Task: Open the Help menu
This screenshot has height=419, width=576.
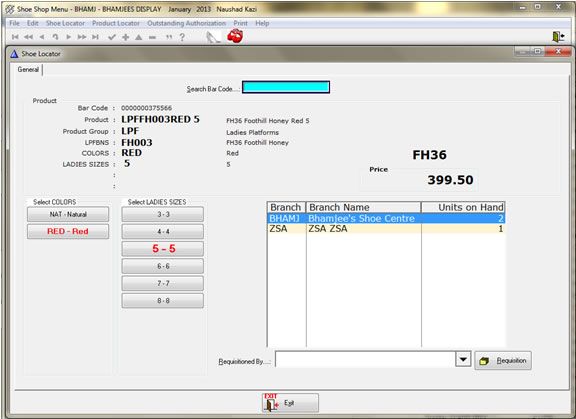Action: 262,23
